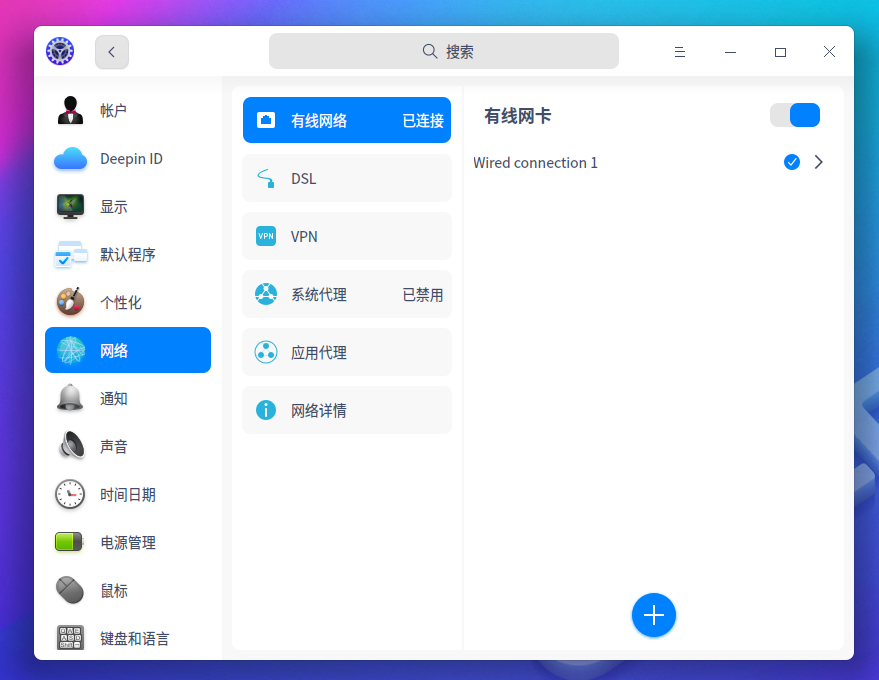
Task: Open the 应用代理 tab
Action: (x=347, y=352)
